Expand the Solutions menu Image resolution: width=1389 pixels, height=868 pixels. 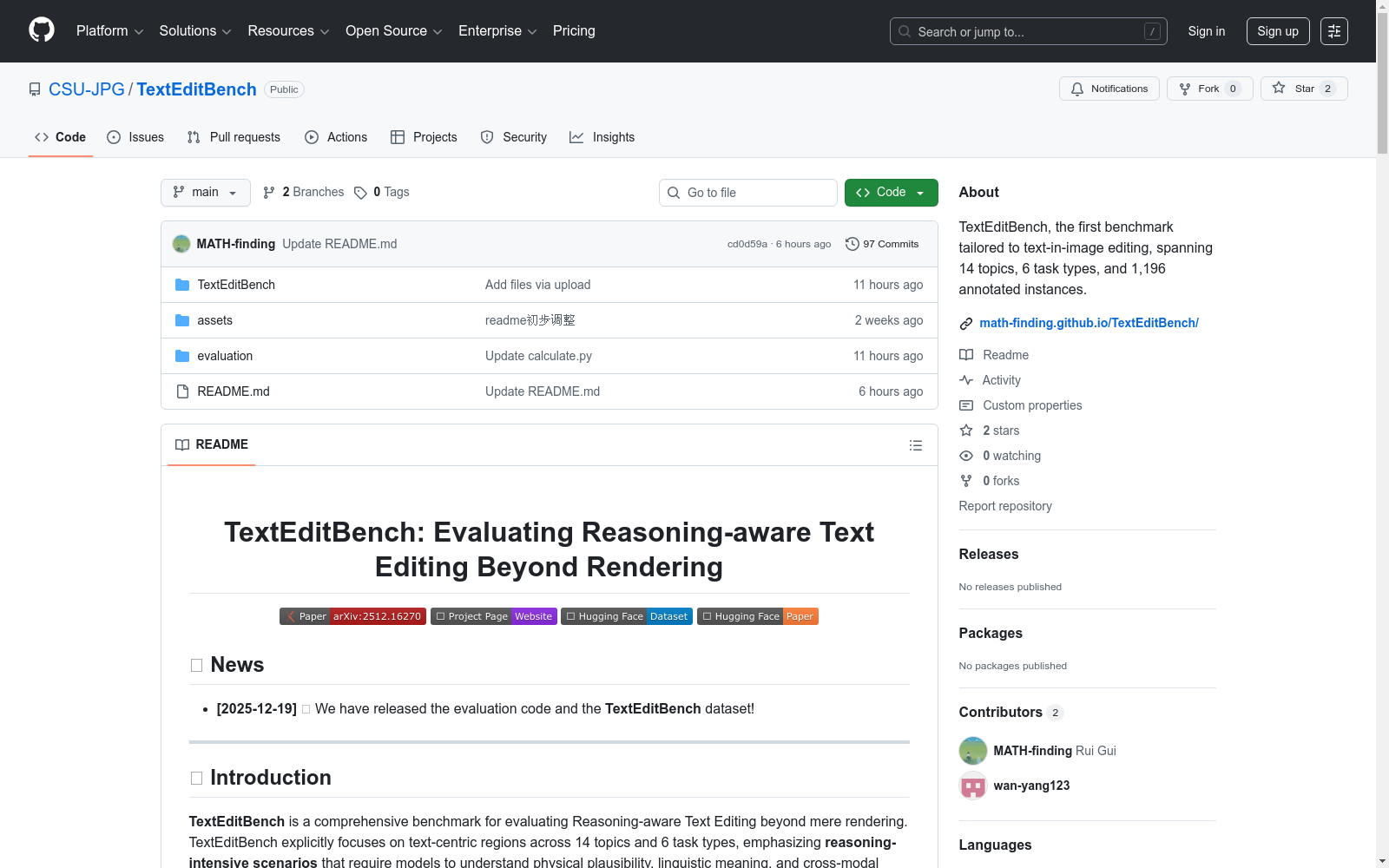tap(195, 31)
